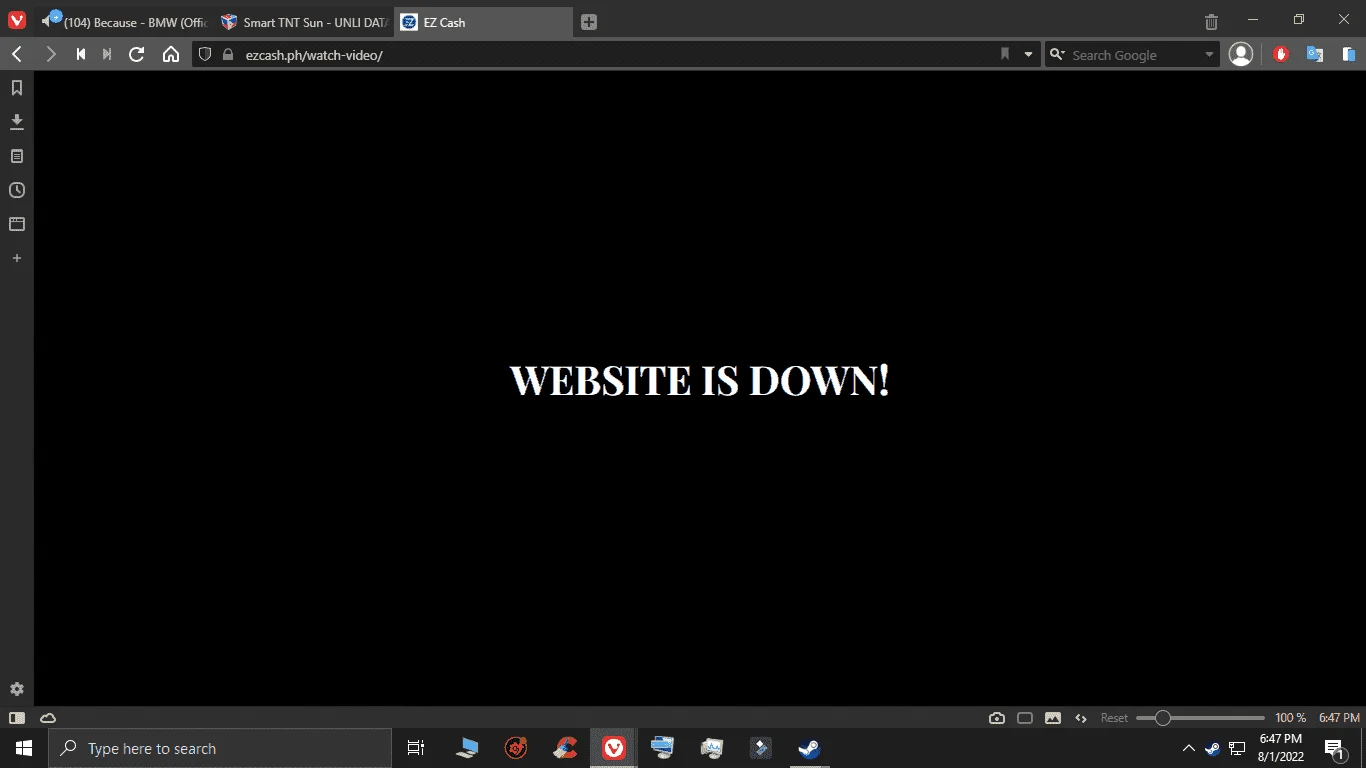The height and width of the screenshot is (768, 1366).
Task: Go forward one page in history
Action: tap(50, 54)
